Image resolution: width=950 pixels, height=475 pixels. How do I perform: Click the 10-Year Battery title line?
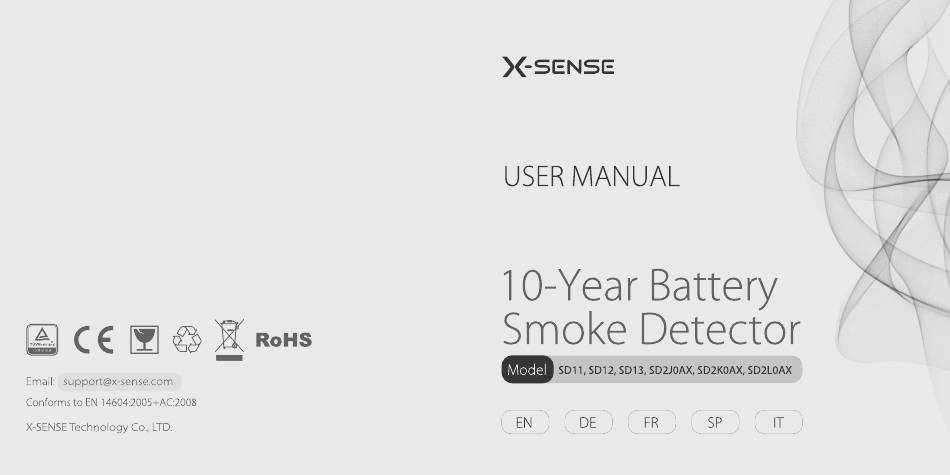click(640, 287)
